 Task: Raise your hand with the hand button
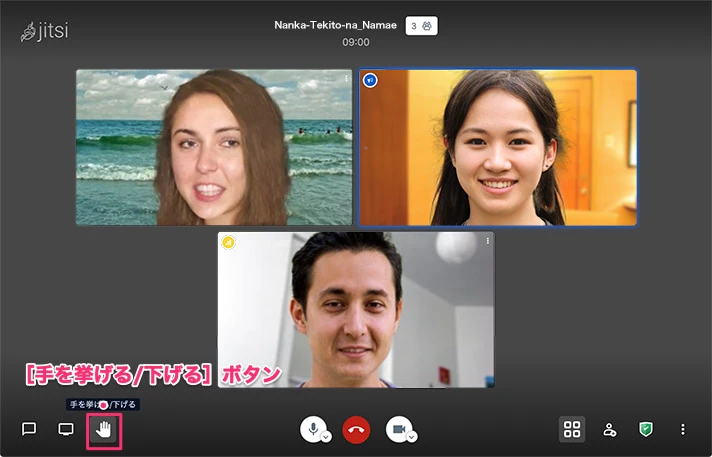point(104,430)
